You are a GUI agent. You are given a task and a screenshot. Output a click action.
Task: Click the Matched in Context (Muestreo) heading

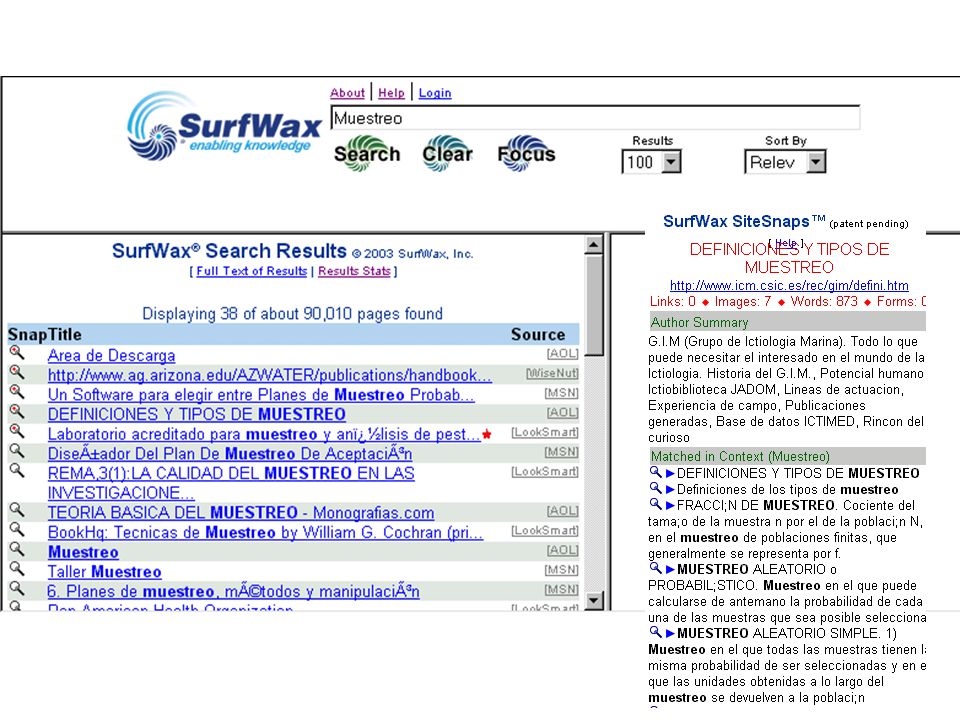click(740, 456)
